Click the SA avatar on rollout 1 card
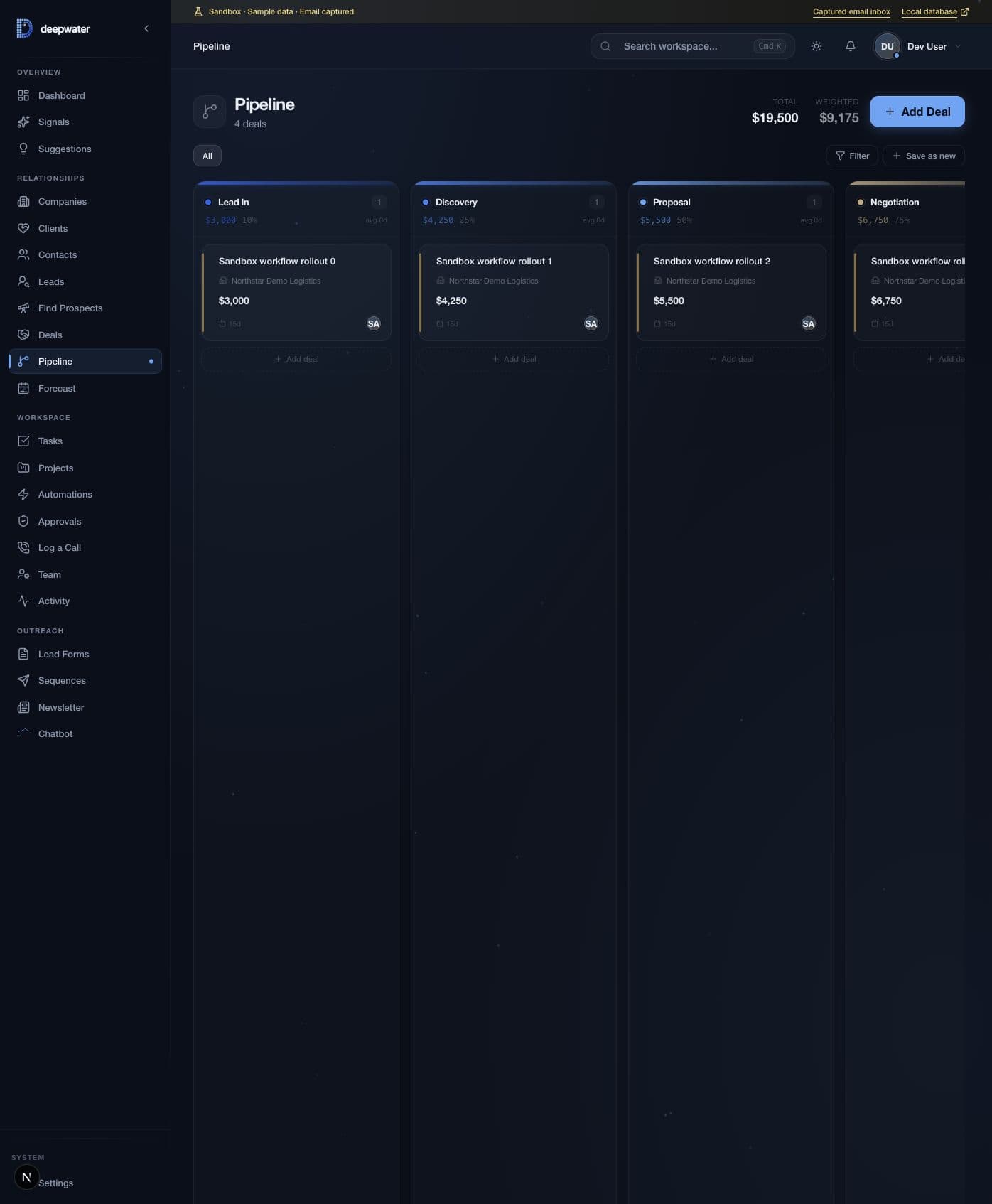 tap(591, 323)
